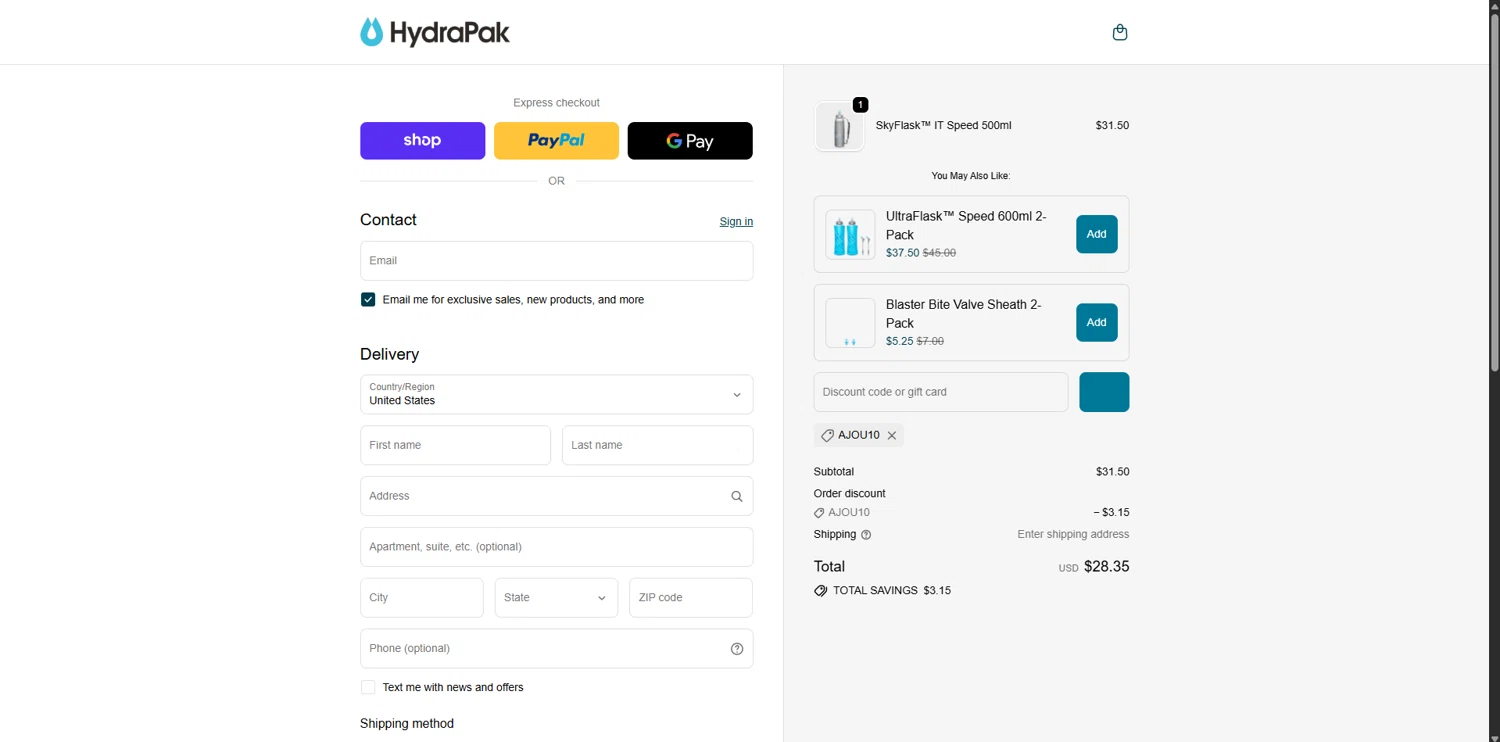Click the Discount code or gift card field
The width and height of the screenshot is (1500, 742).
941,392
